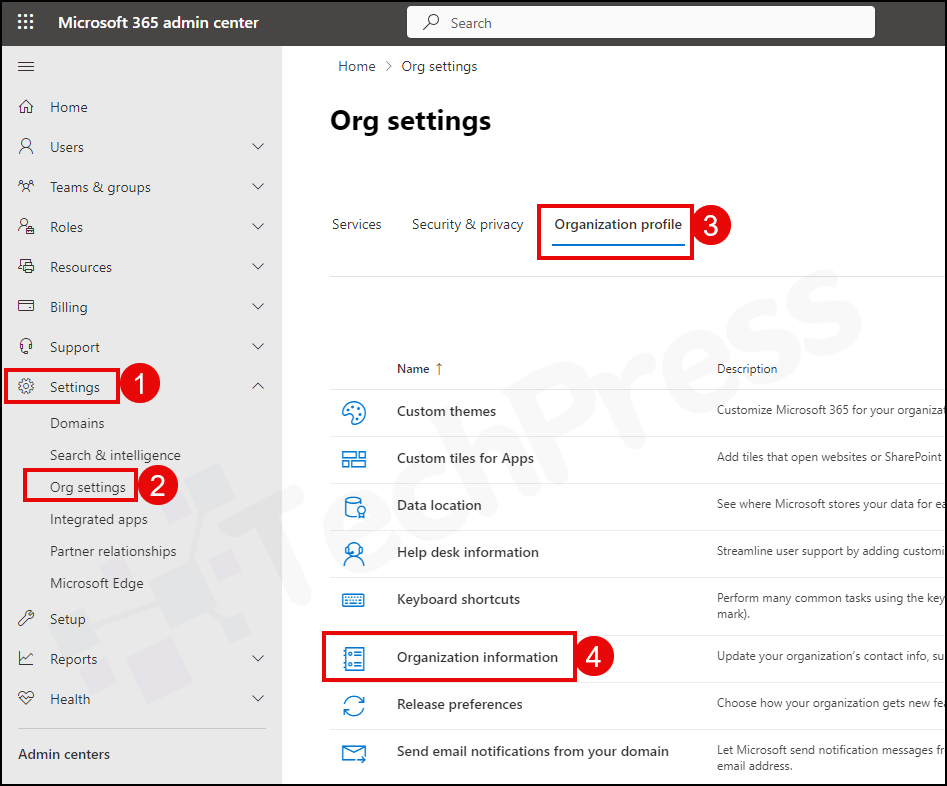
Task: Expand the Health chevron
Action: tap(258, 698)
